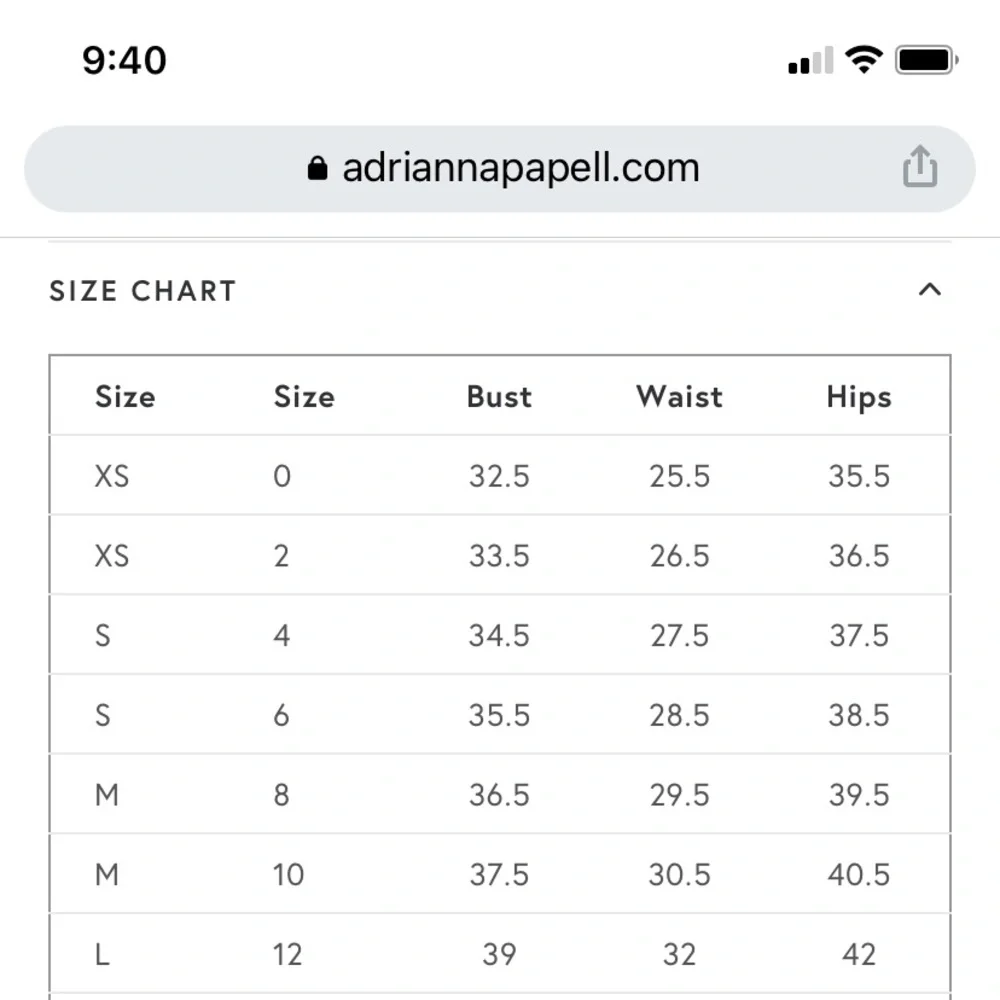The image size is (1000, 1000).
Task: Tap the share icon in address bar
Action: 920,167
